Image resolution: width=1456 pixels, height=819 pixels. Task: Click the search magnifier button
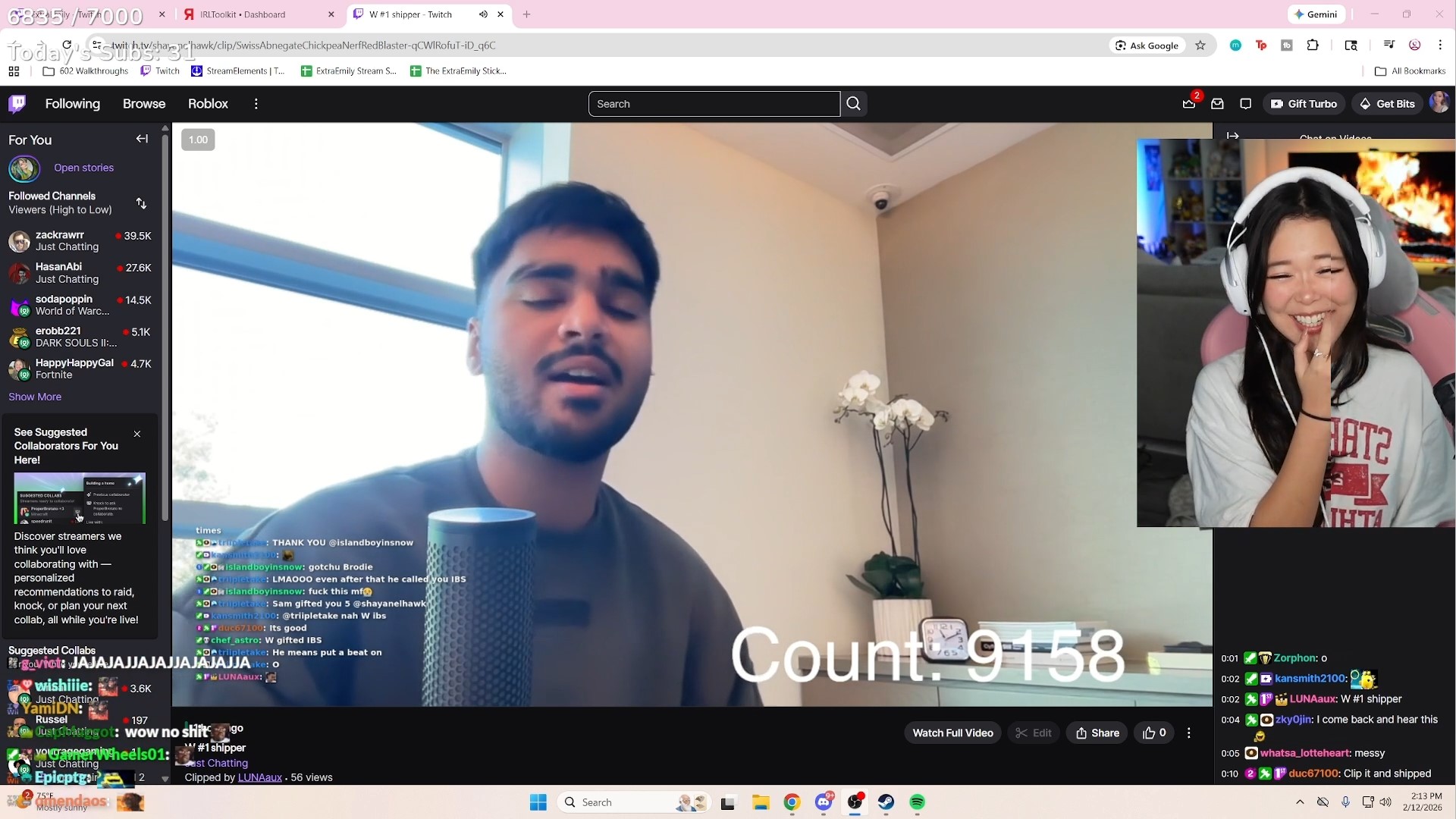[x=854, y=104]
